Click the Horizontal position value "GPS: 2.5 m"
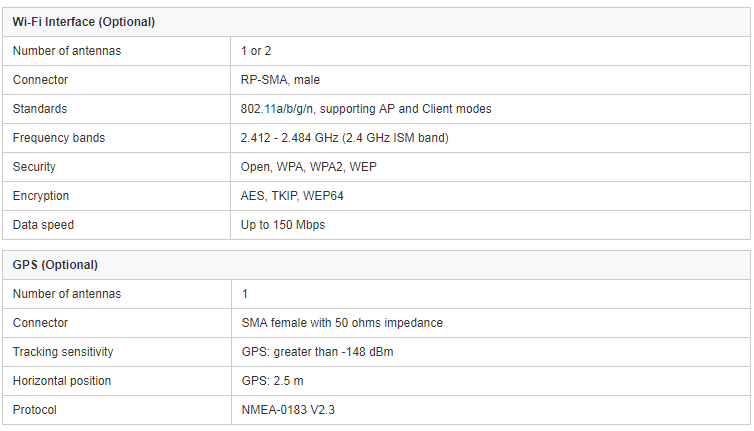754x431 pixels. tap(272, 381)
